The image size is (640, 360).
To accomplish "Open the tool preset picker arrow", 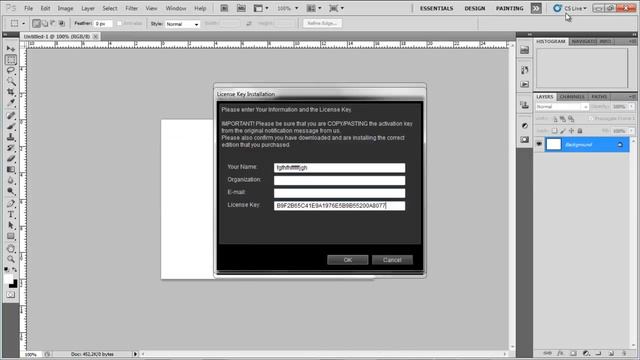I will coord(23,24).
